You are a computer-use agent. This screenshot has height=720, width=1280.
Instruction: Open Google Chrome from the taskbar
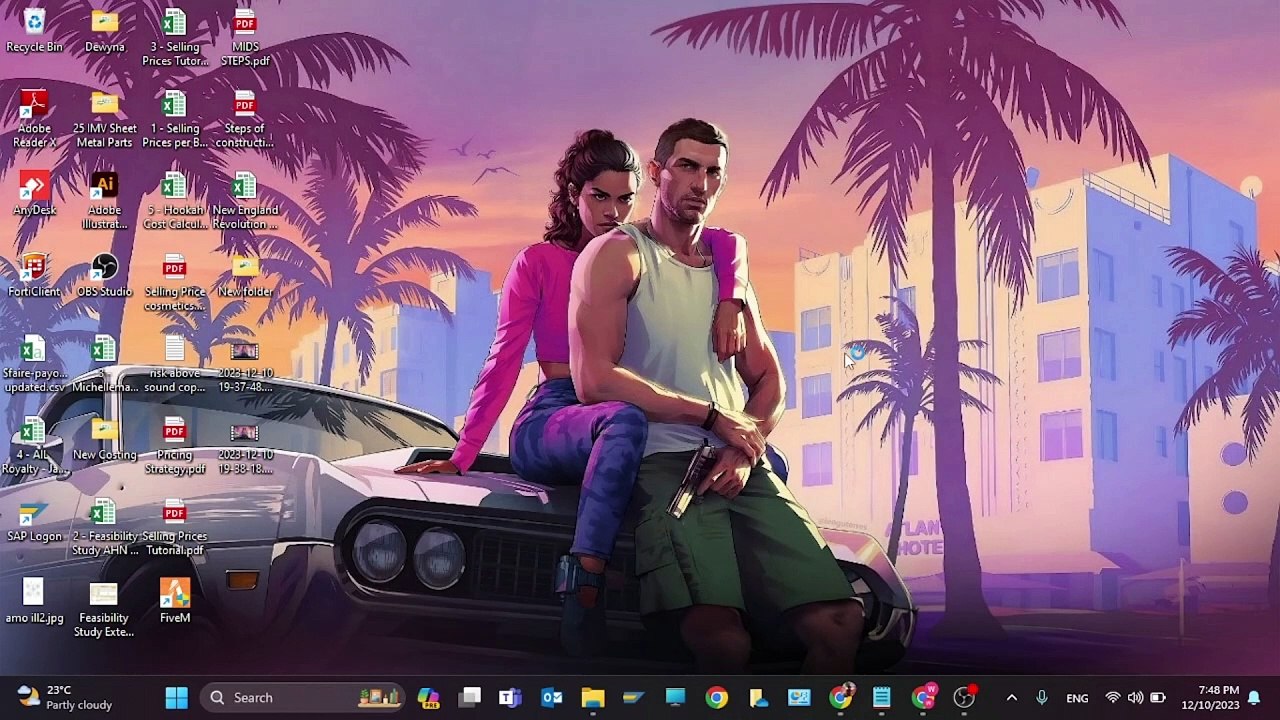click(717, 697)
